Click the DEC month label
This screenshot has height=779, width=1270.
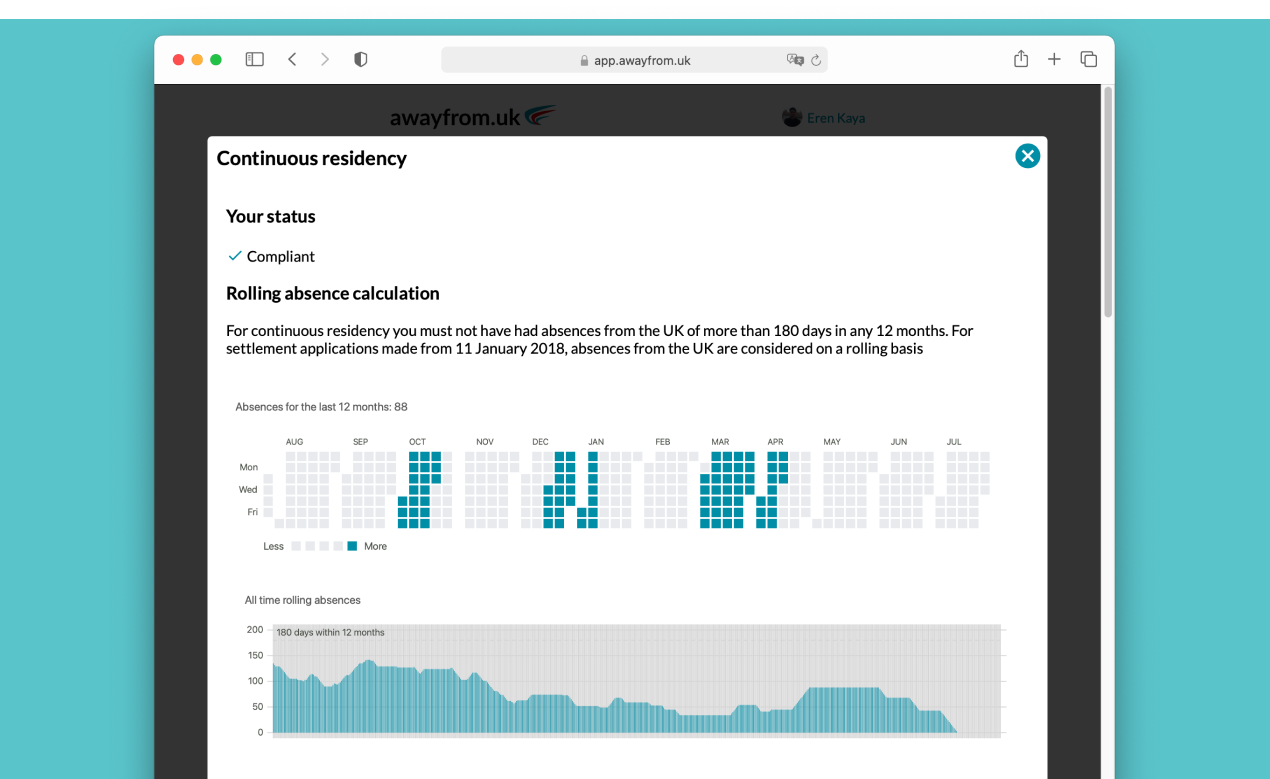540,442
